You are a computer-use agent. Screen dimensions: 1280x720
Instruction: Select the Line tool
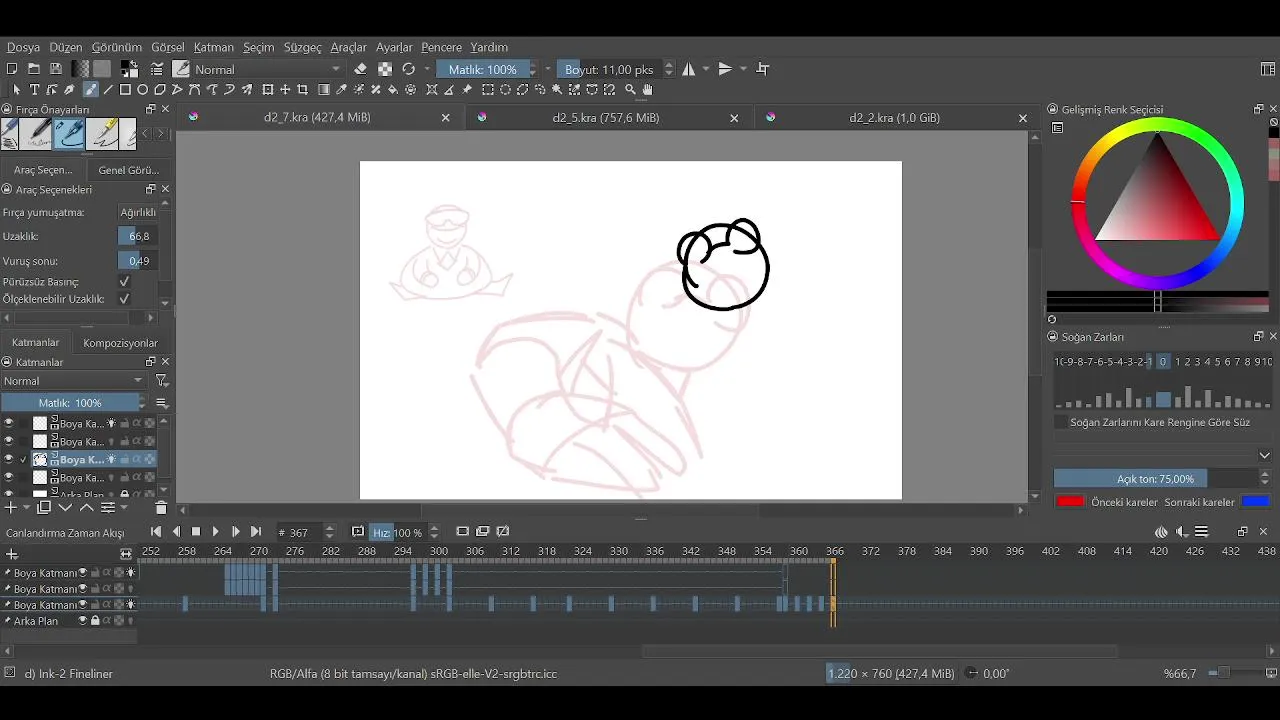coord(108,89)
